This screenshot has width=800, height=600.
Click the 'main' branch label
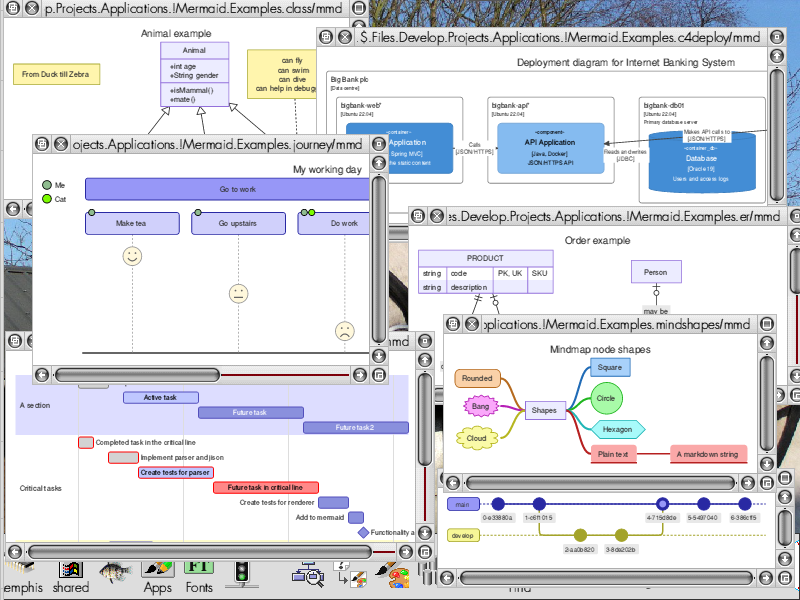[x=463, y=504]
